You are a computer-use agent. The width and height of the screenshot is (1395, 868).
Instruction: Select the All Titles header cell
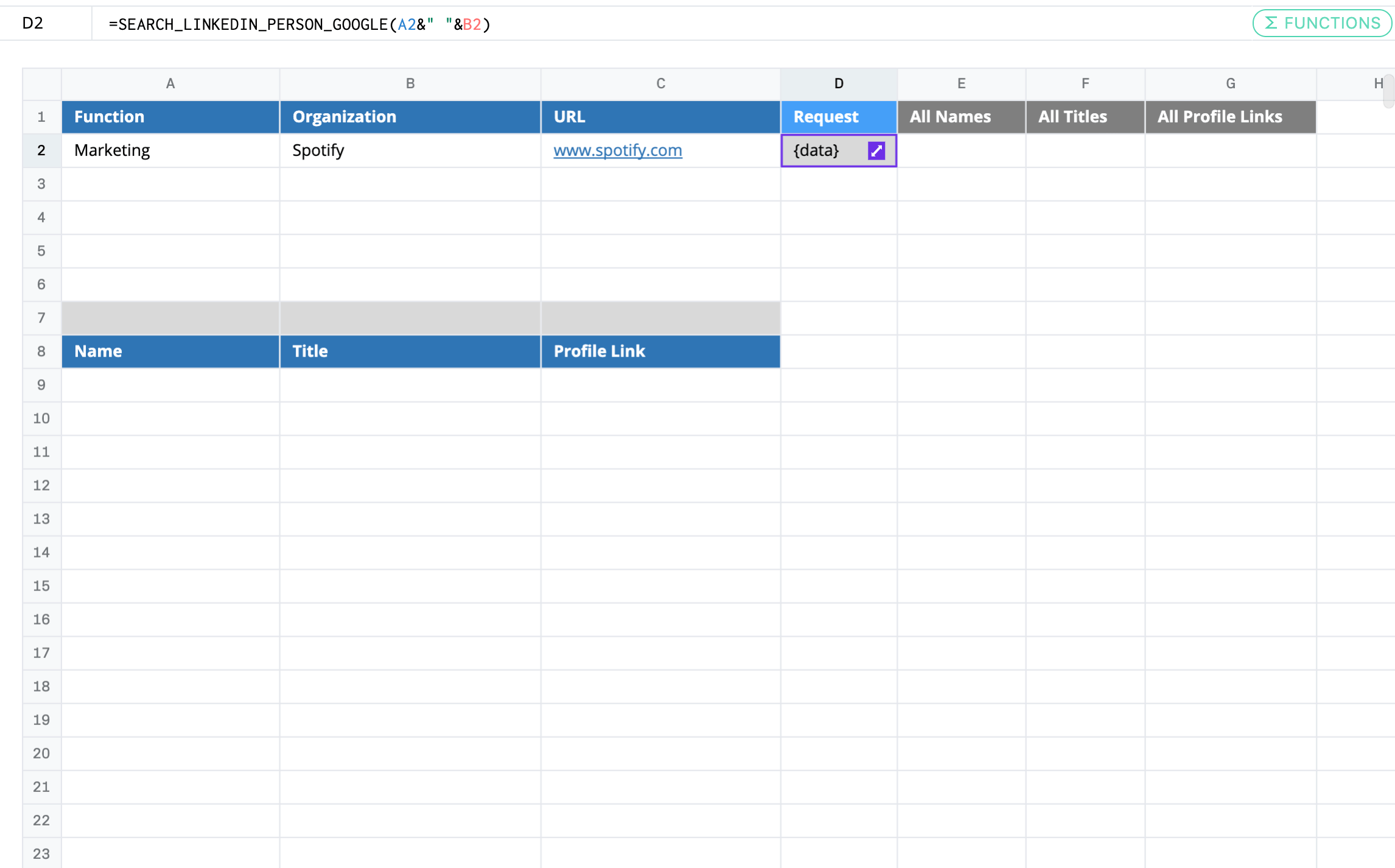tap(1085, 117)
